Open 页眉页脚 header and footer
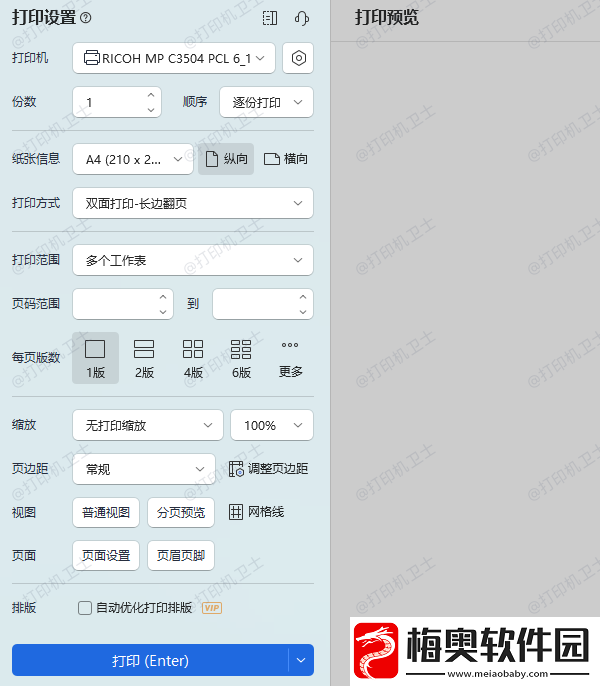The height and width of the screenshot is (686, 600). coord(181,556)
